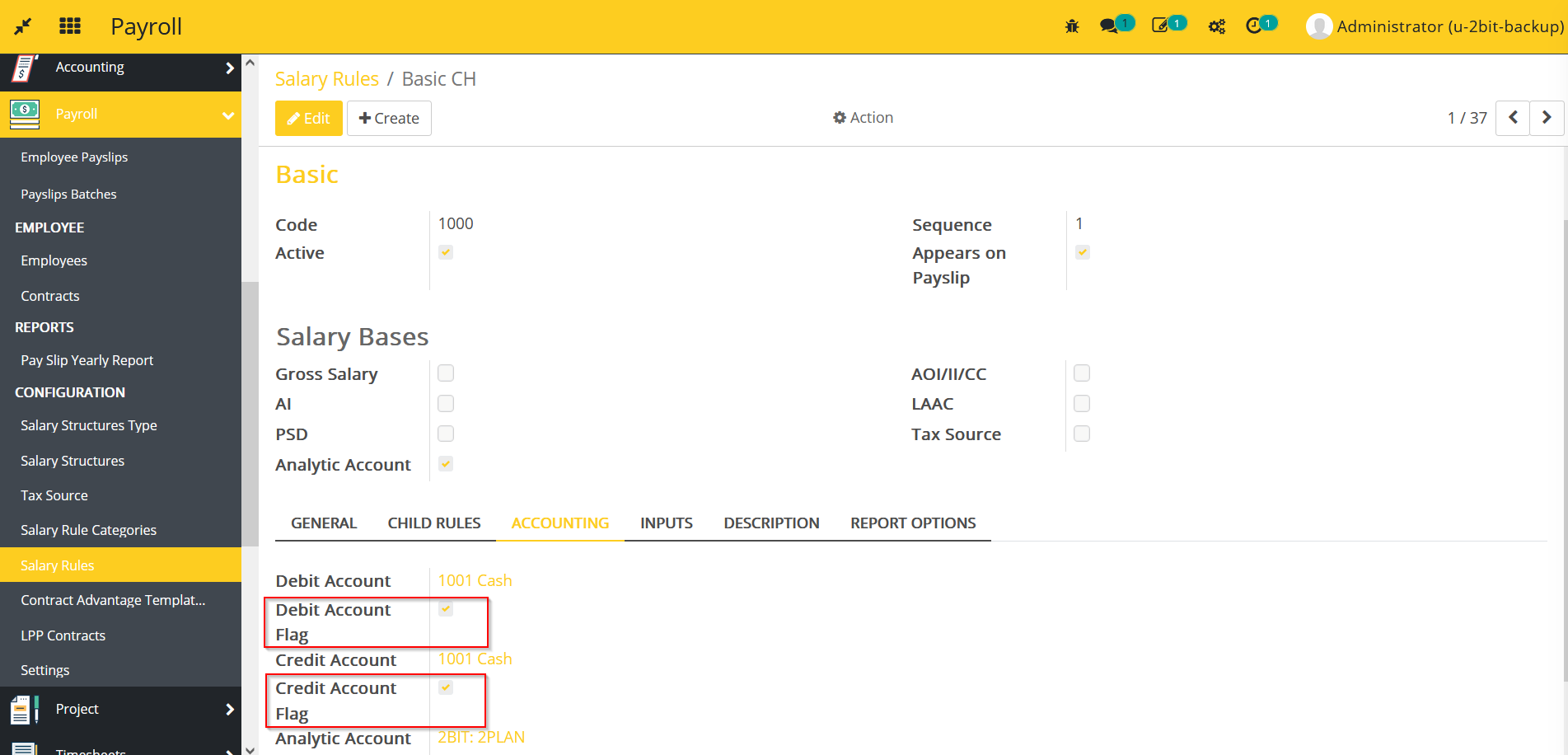This screenshot has height=755, width=1568.
Task: Click the collapse fullscreen arrows icon
Action: 23,26
